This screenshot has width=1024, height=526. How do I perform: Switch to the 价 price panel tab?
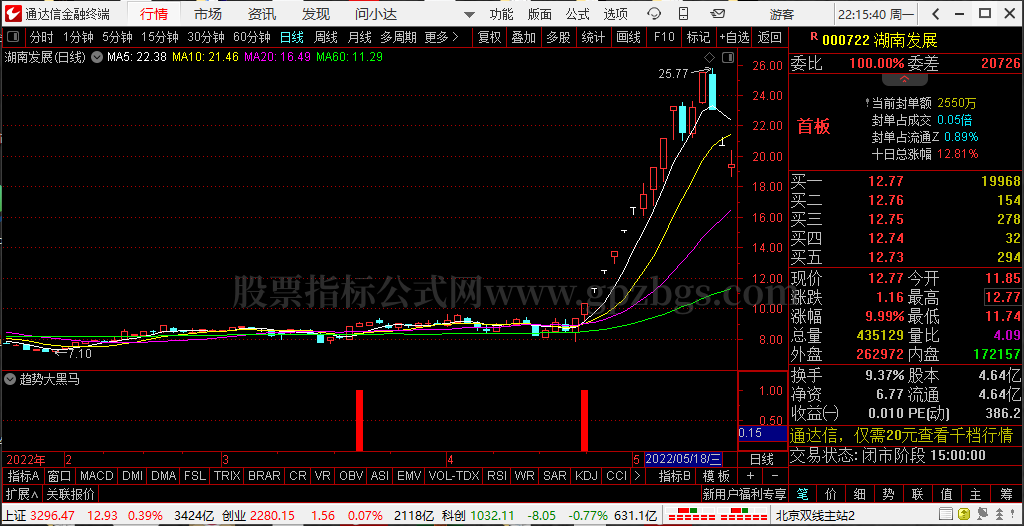831,493
